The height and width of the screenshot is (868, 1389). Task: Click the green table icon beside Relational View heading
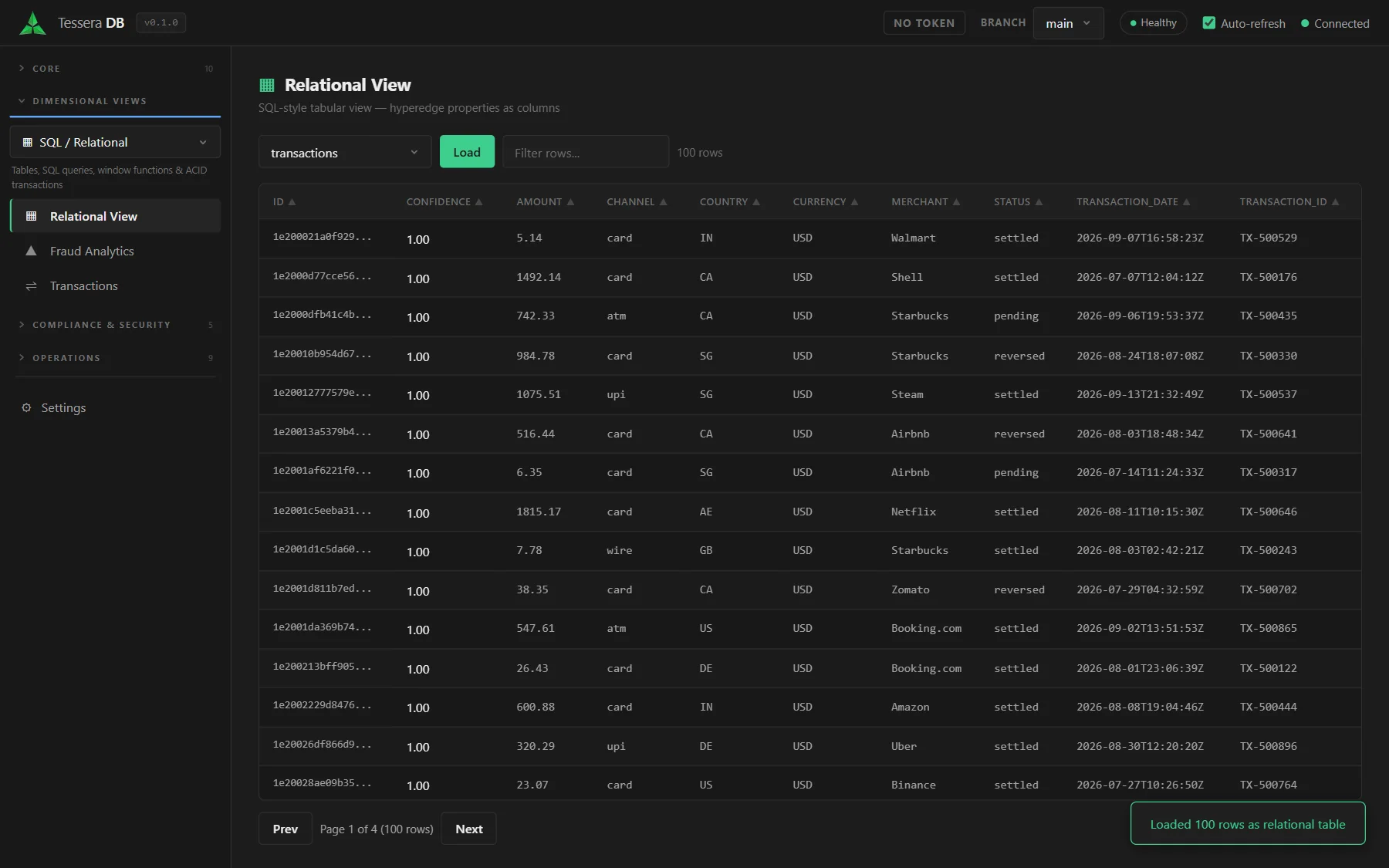pos(267,85)
